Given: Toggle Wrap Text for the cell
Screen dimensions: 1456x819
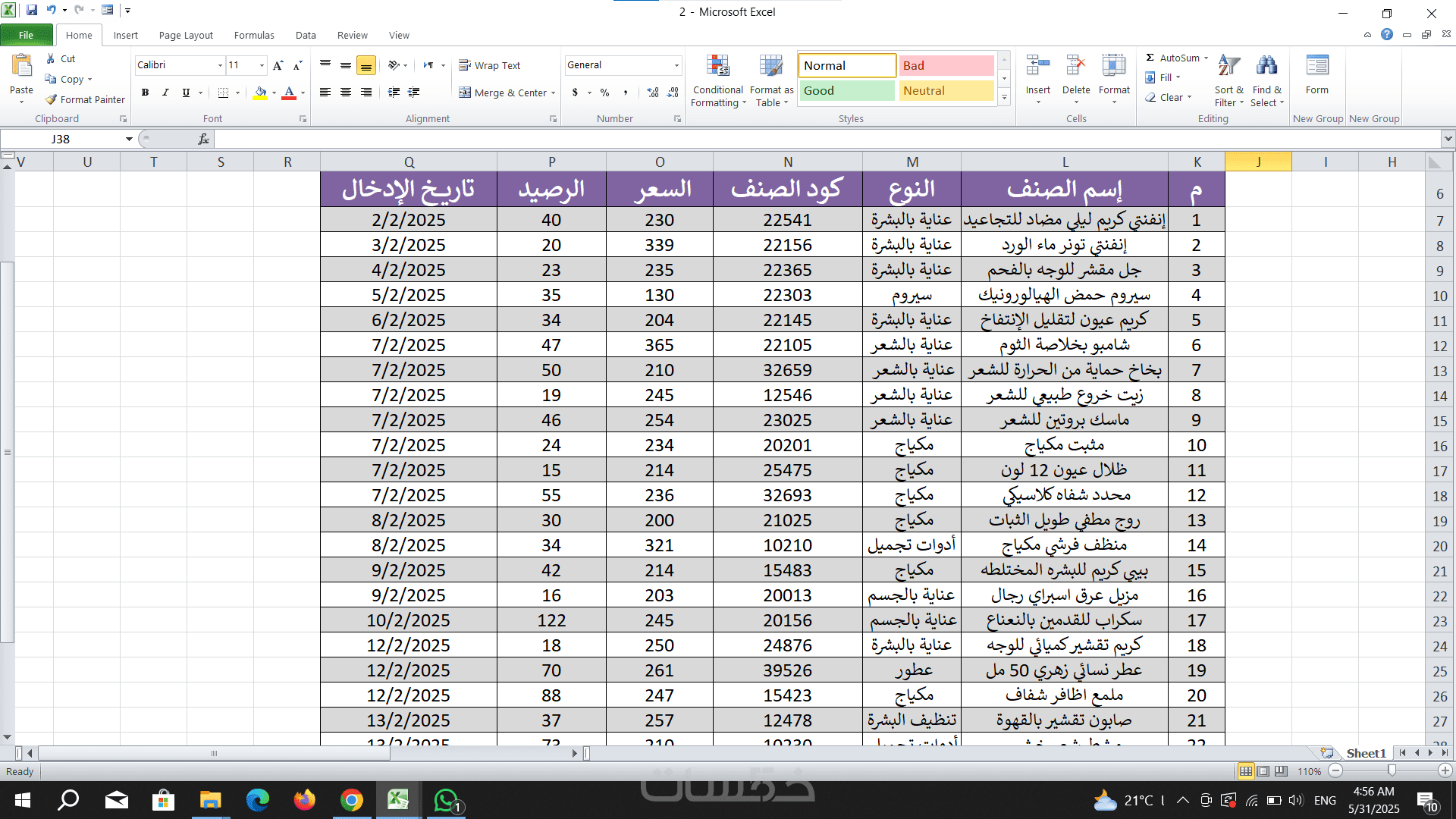Looking at the screenshot, I should 490,65.
